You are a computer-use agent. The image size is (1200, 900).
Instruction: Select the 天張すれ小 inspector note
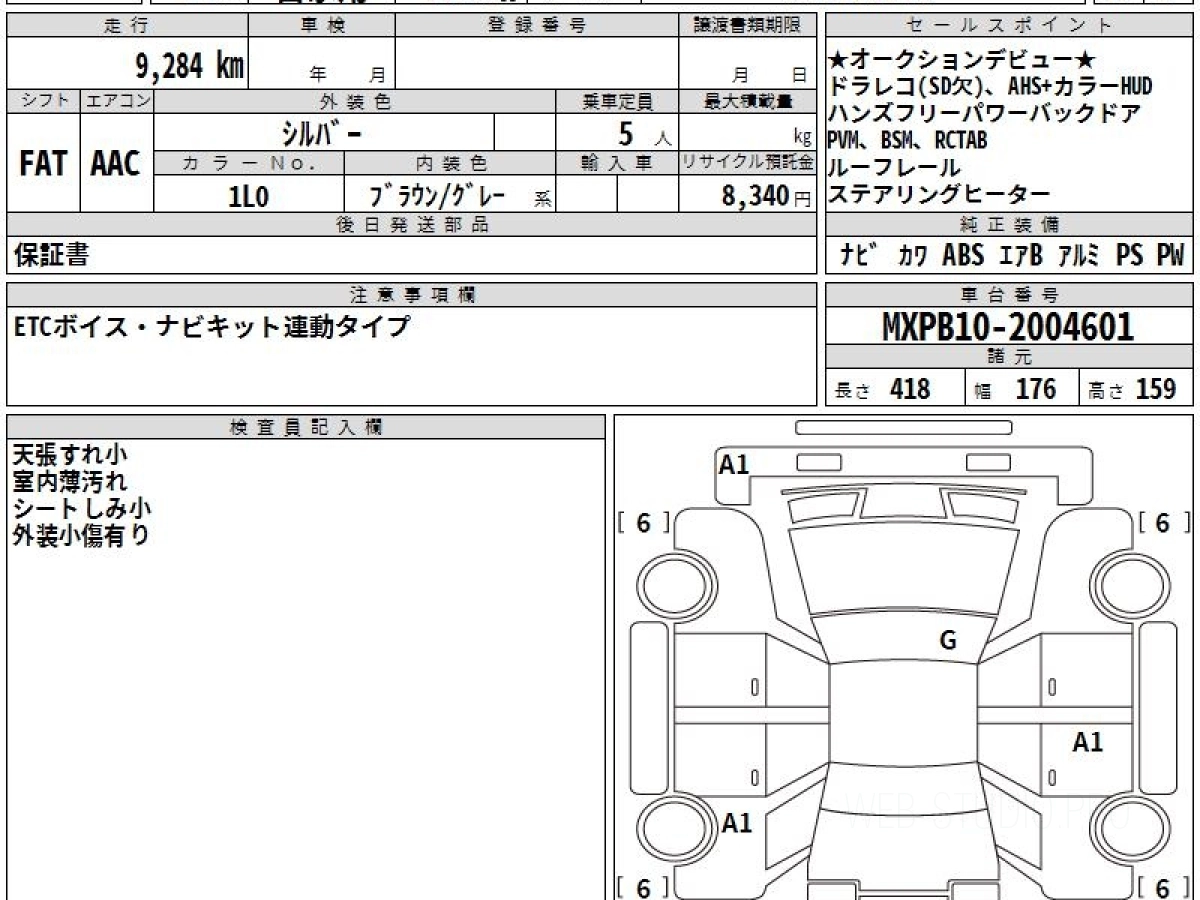tap(69, 455)
